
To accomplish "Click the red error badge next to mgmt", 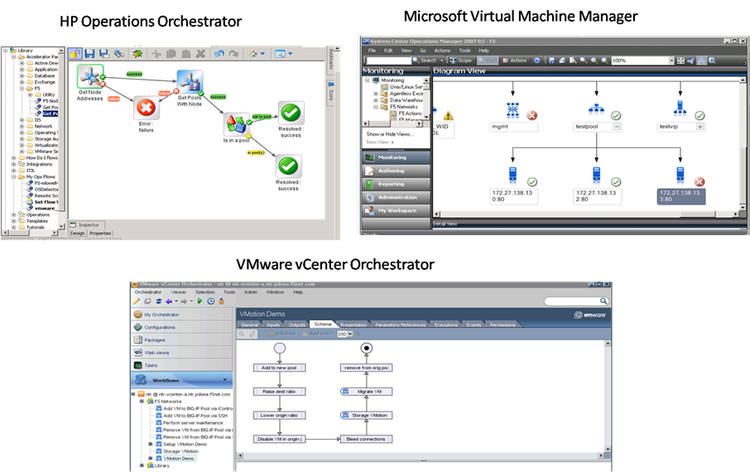I will [x=532, y=115].
